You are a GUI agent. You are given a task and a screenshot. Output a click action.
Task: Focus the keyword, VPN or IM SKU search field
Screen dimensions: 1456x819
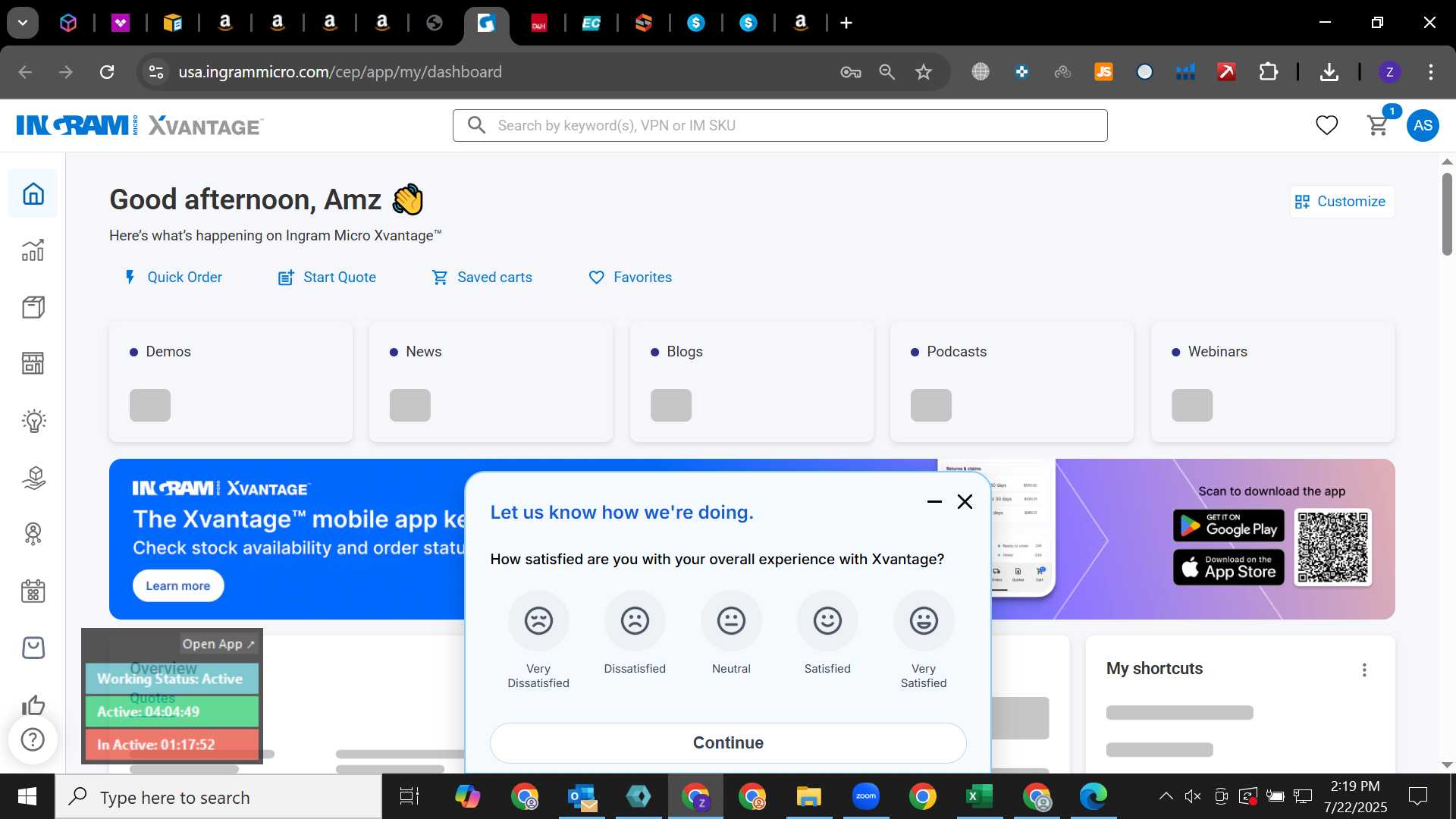point(780,125)
